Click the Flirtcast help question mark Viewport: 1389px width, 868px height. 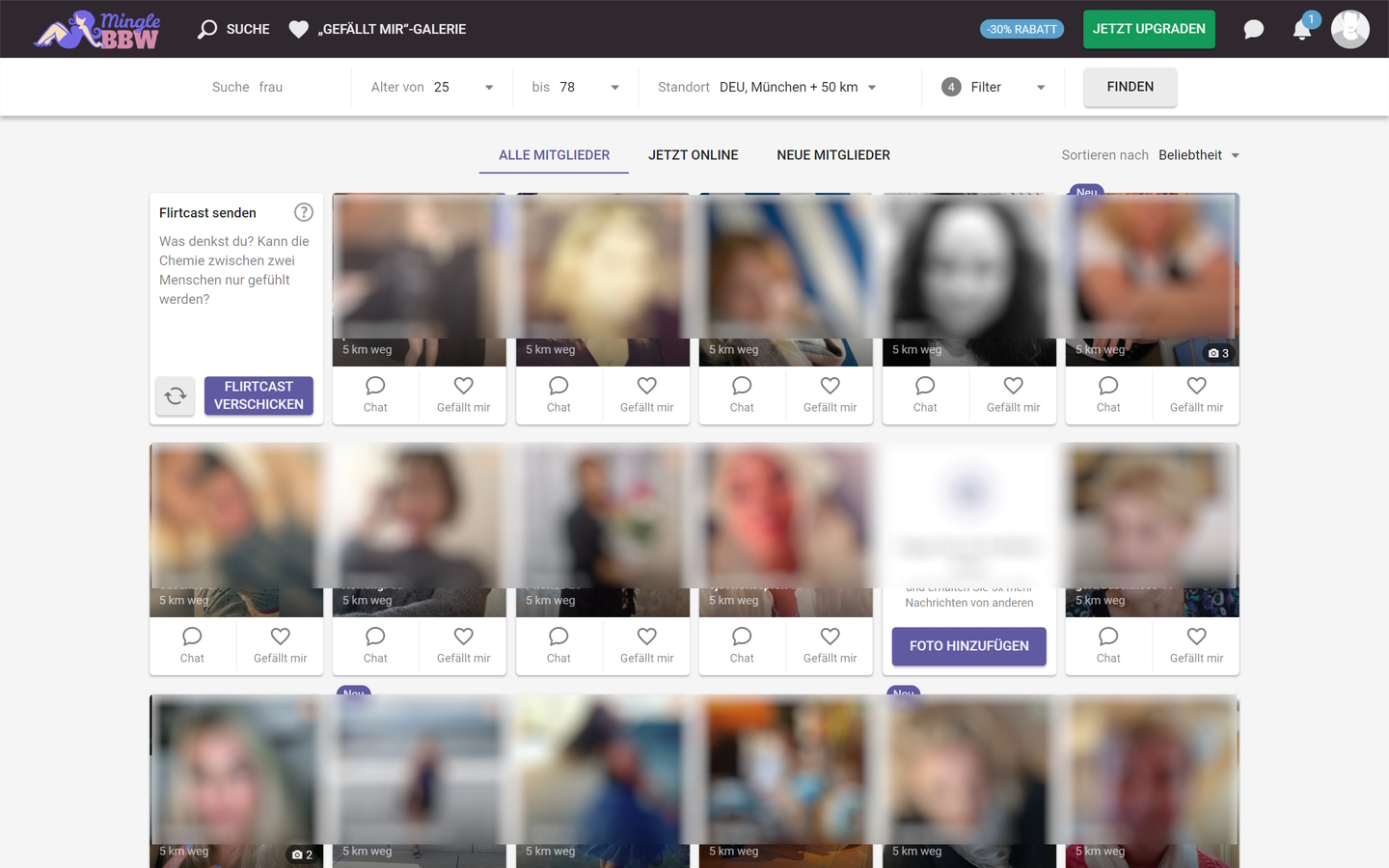click(x=303, y=212)
